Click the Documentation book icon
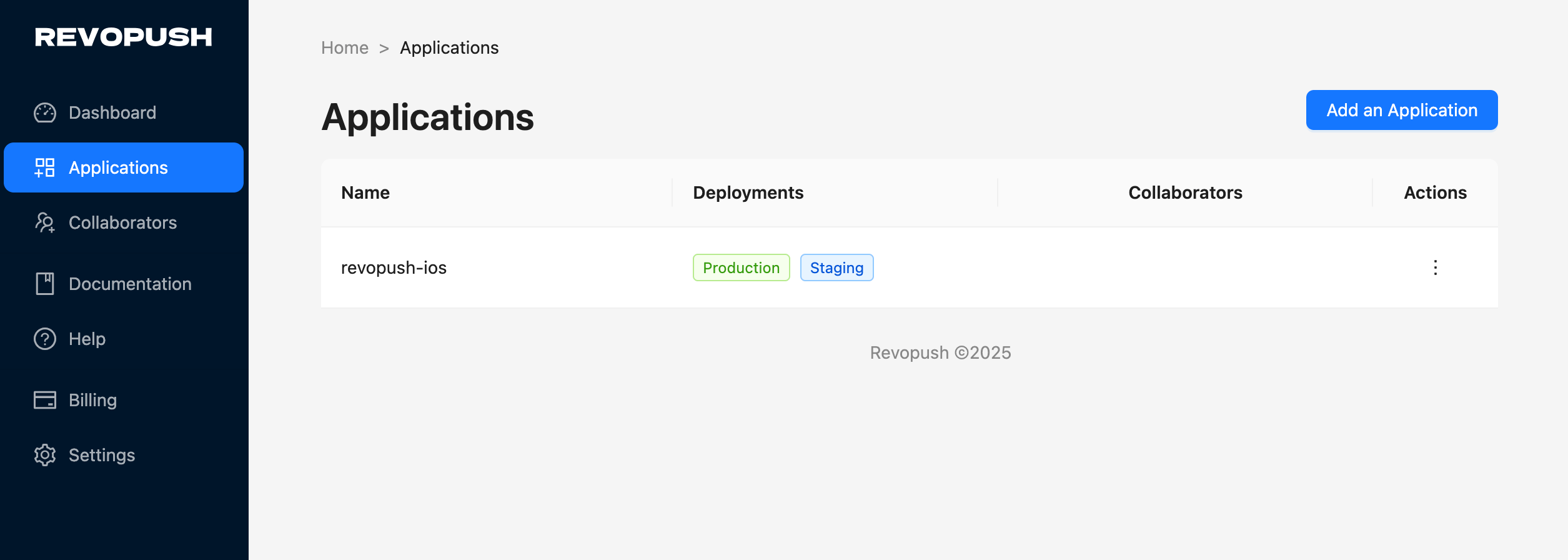 tap(45, 284)
